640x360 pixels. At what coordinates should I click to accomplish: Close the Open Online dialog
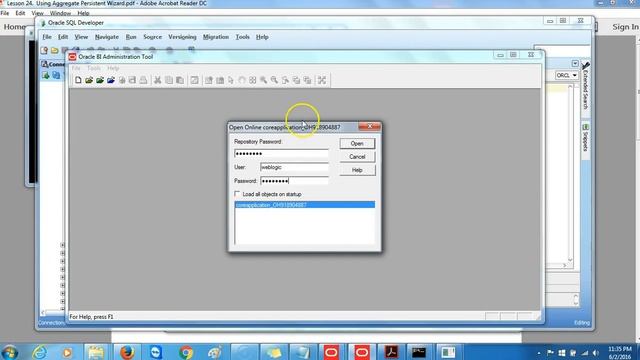[369, 127]
